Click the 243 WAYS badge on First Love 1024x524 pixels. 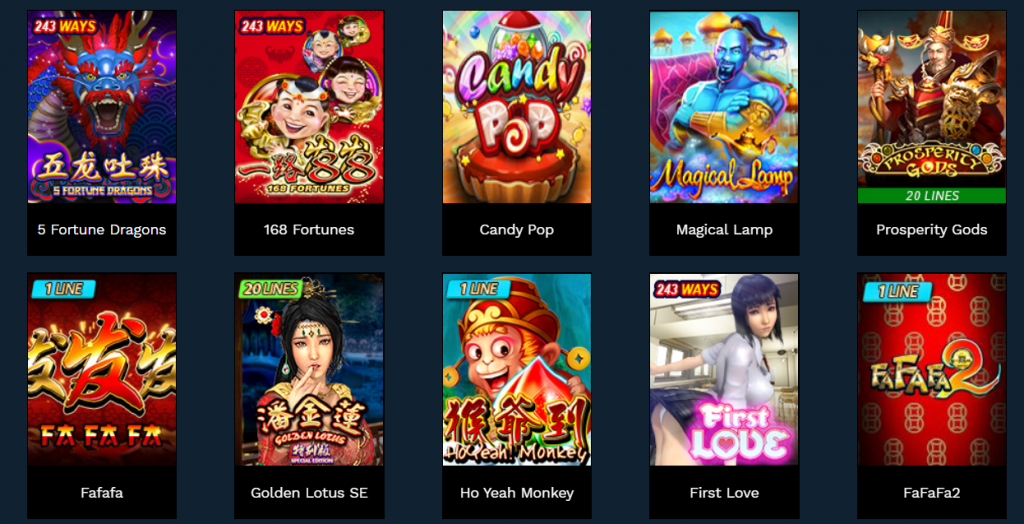[x=686, y=289]
